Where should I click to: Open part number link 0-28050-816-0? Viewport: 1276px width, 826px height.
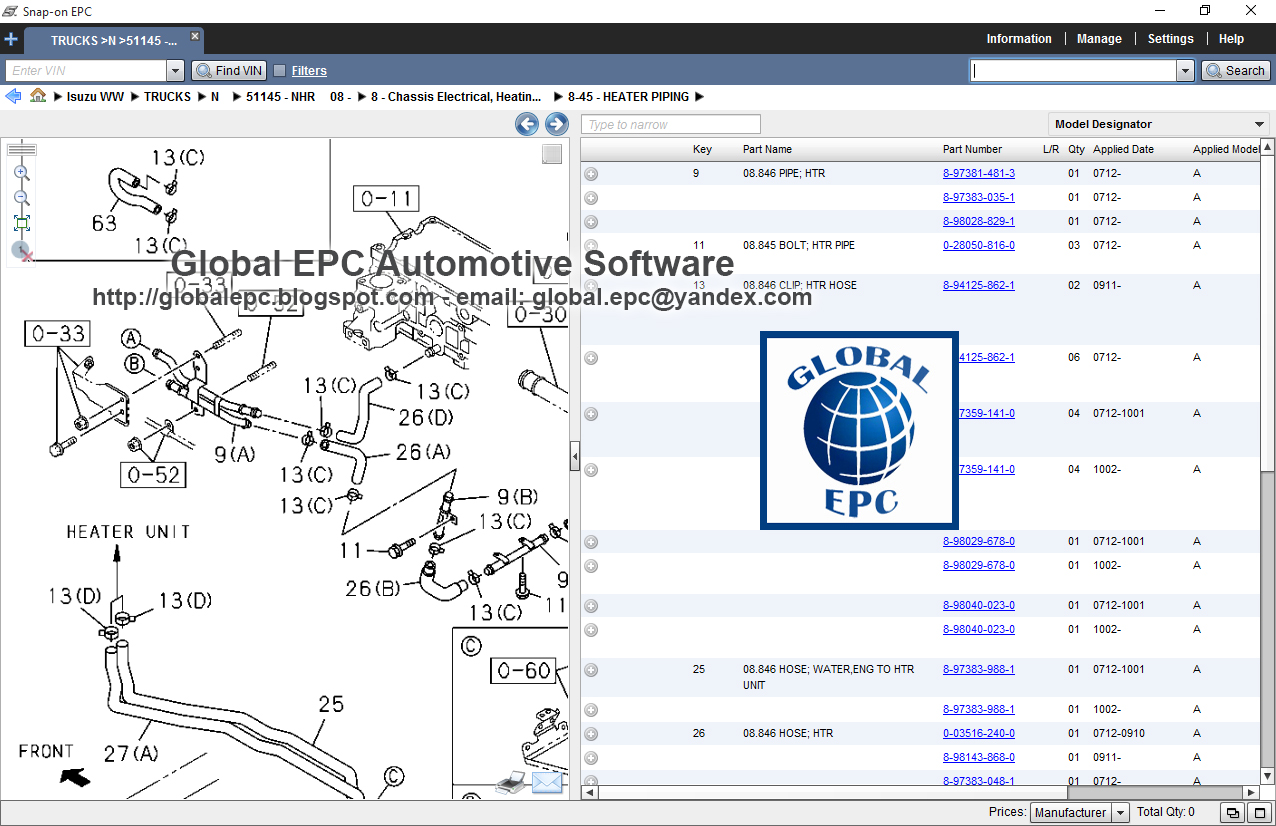pyautogui.click(x=978, y=245)
